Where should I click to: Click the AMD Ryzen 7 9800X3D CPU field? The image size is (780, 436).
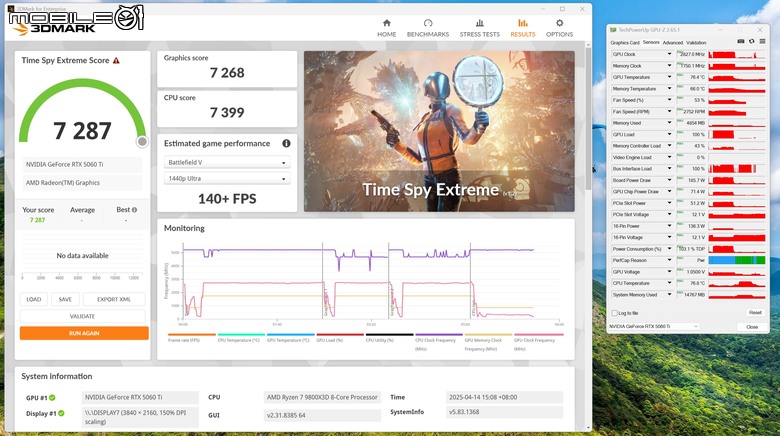coord(322,398)
